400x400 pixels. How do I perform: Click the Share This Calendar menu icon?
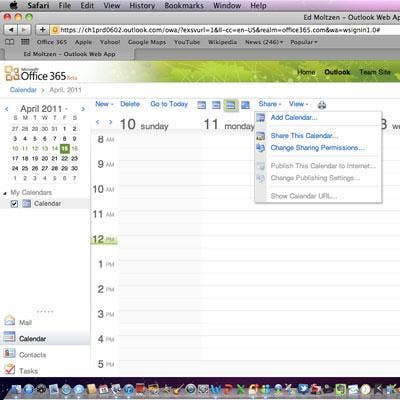click(x=261, y=136)
